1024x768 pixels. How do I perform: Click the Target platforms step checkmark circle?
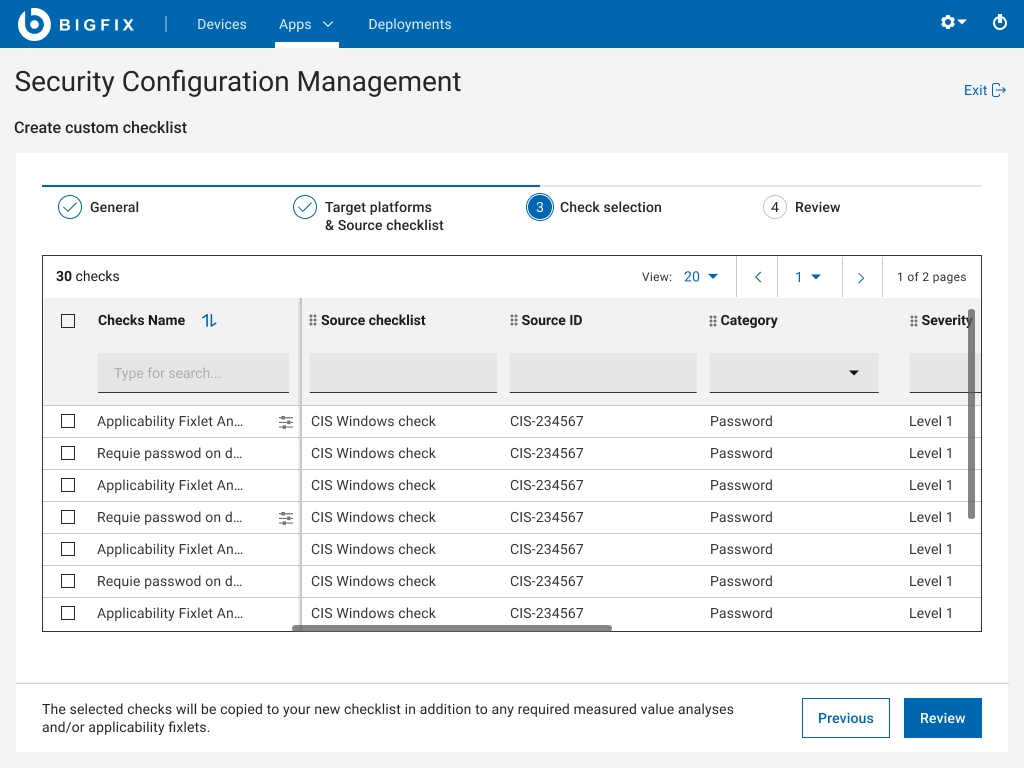(304, 207)
